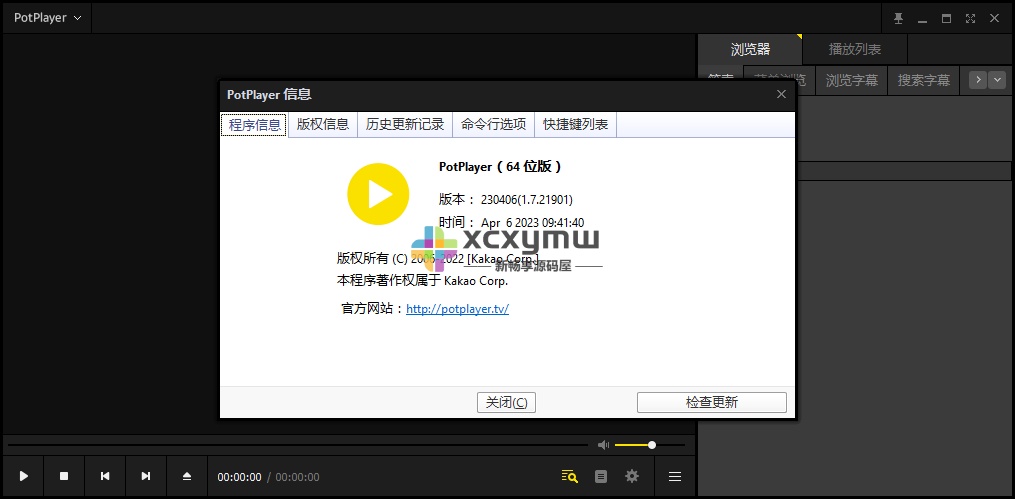This screenshot has width=1015, height=499.
Task: Click the Play button
Action: [23, 476]
